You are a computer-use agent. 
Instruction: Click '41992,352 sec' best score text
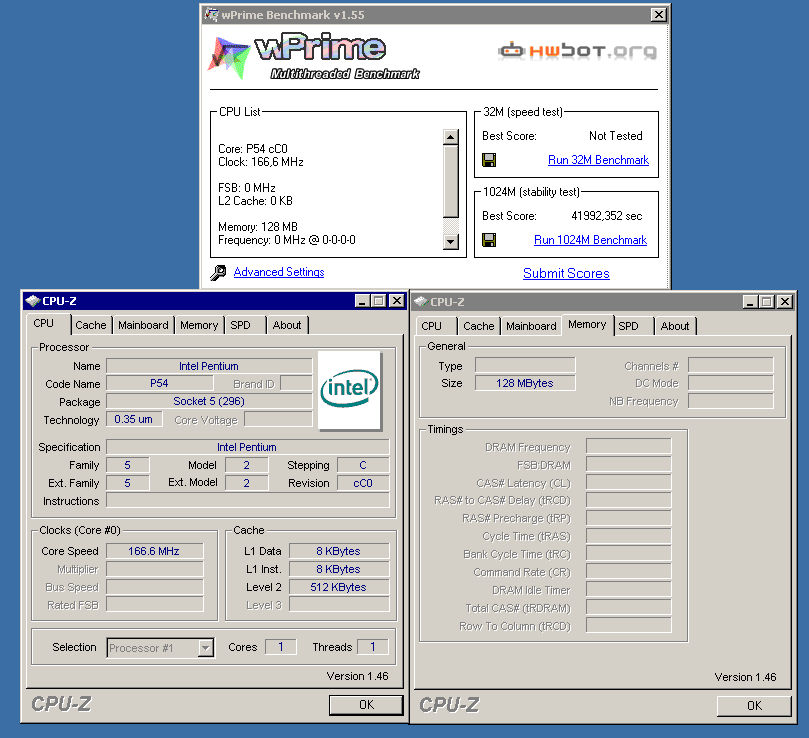pos(606,216)
